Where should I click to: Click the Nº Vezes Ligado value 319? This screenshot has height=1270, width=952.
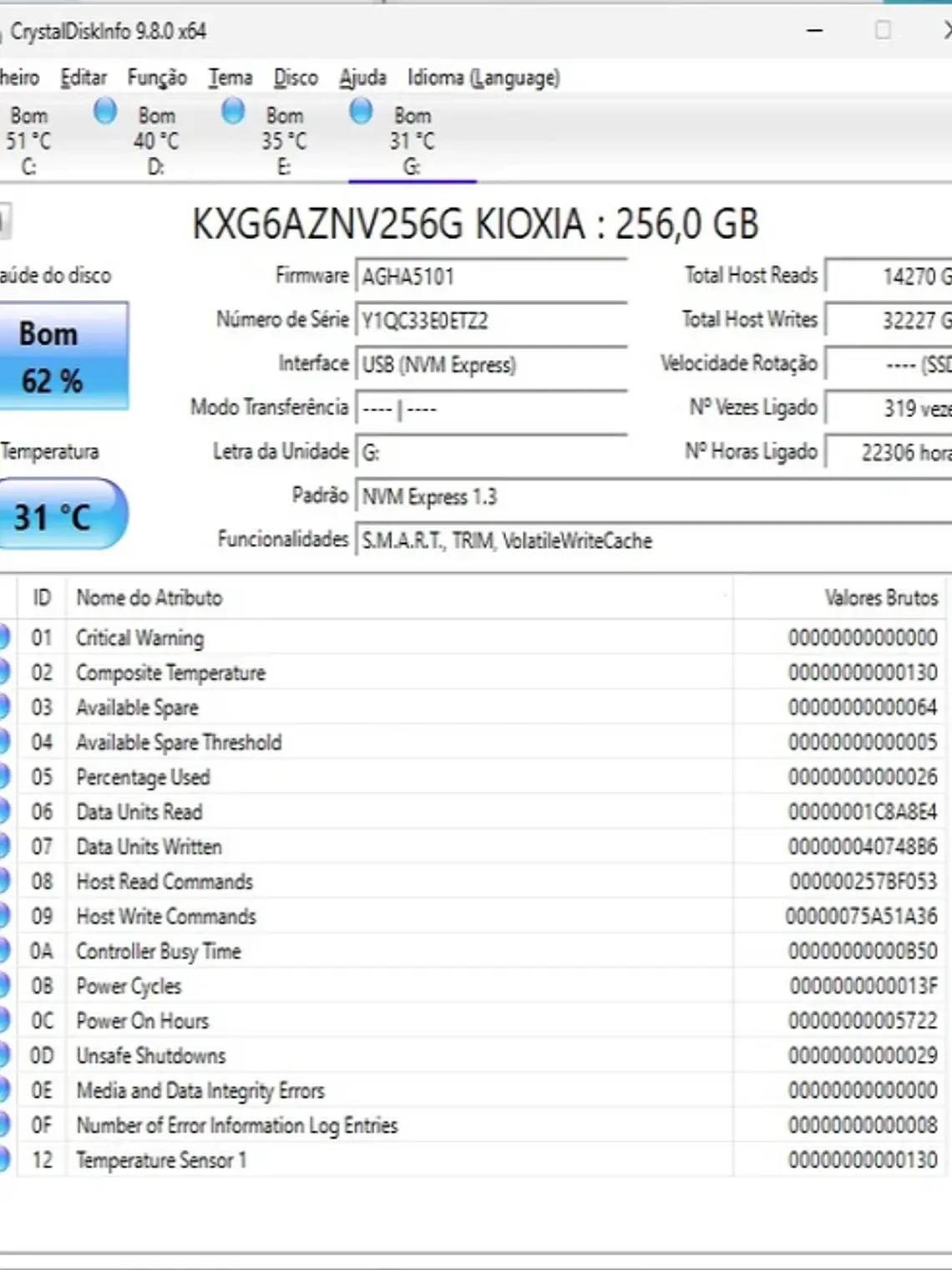(x=889, y=408)
